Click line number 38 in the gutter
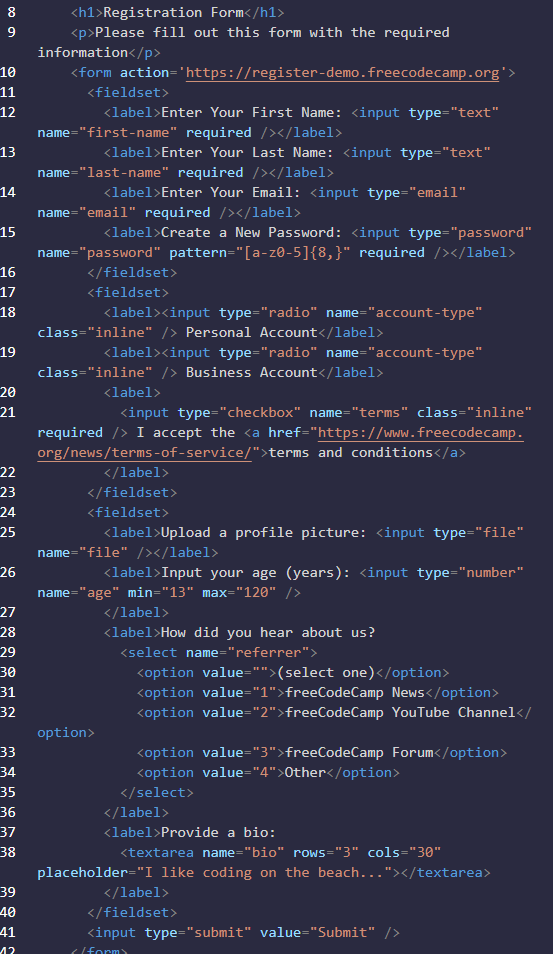Screen dimensions: 553x954 [x=8, y=852]
